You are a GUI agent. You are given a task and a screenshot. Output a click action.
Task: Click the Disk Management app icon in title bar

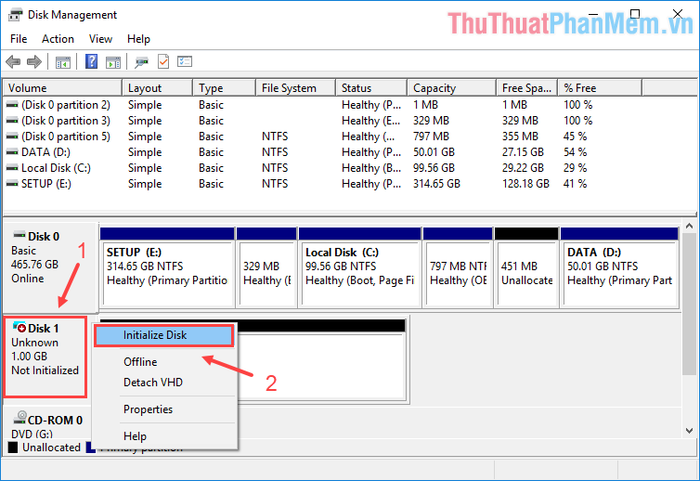[15, 15]
